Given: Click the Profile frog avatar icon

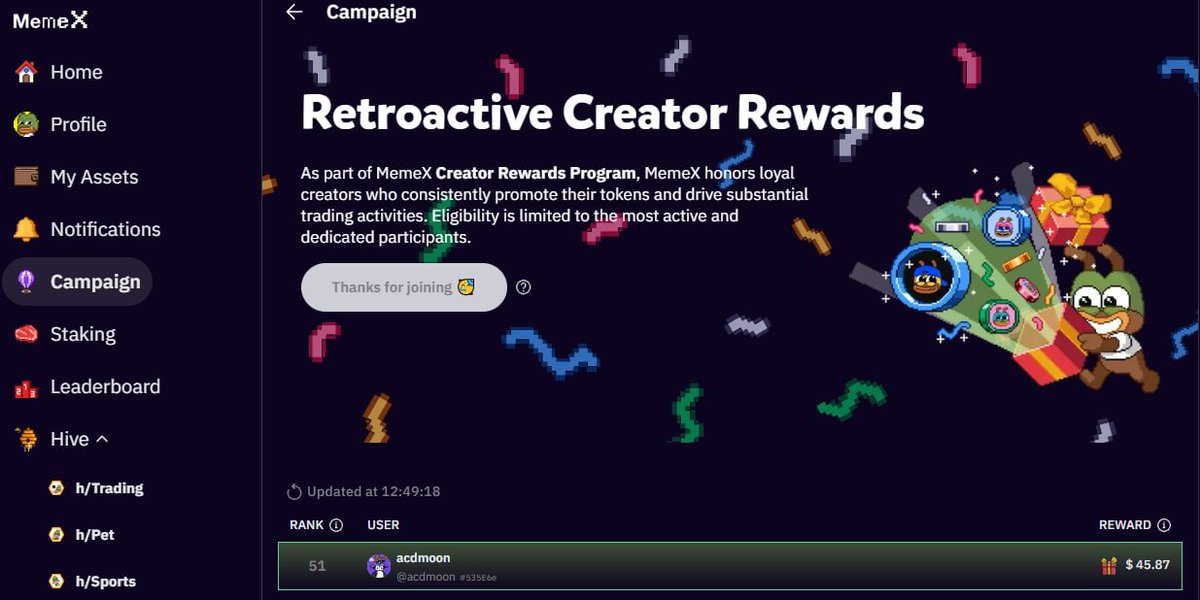Looking at the screenshot, I should (26, 124).
